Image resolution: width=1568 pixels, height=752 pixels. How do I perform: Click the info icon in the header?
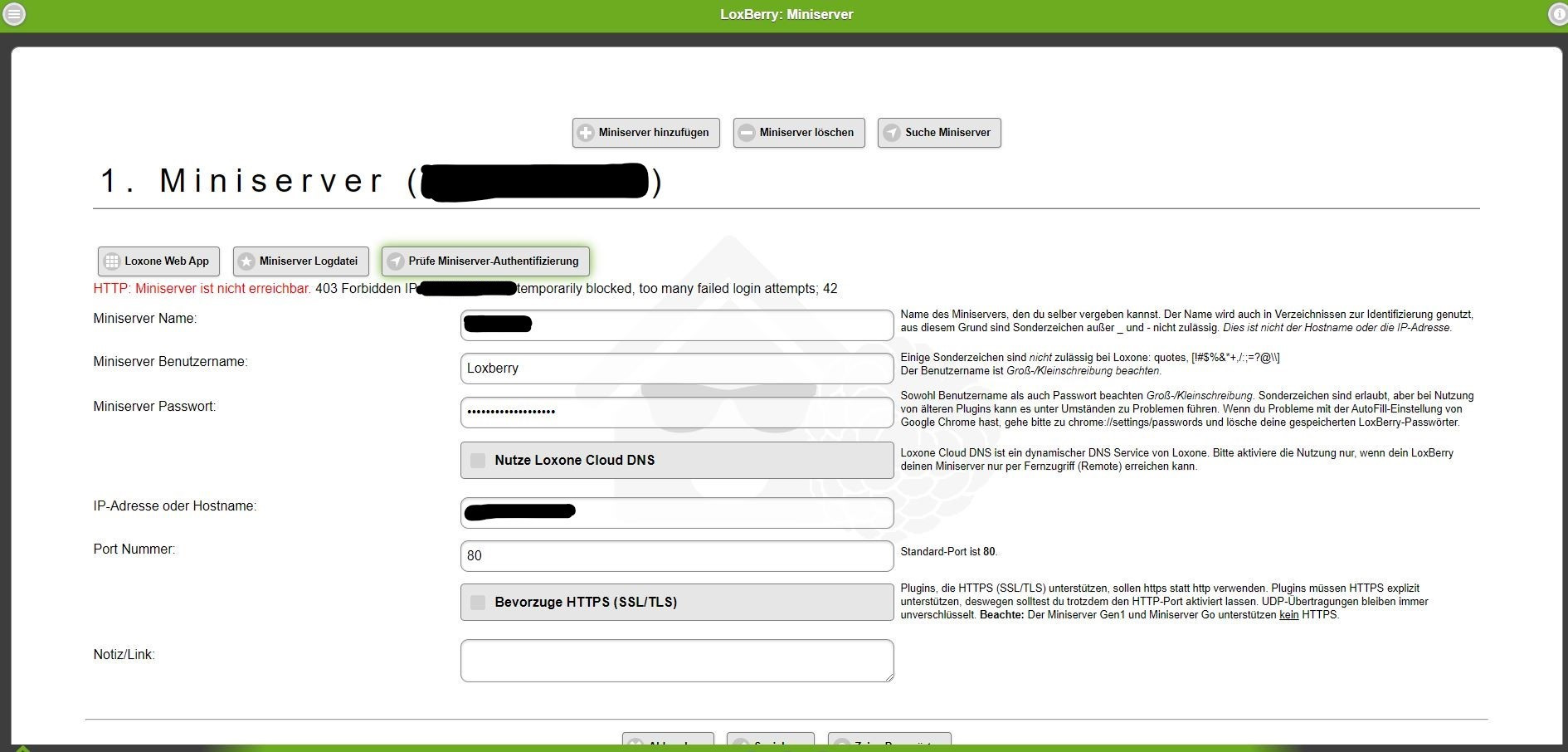[x=1558, y=14]
